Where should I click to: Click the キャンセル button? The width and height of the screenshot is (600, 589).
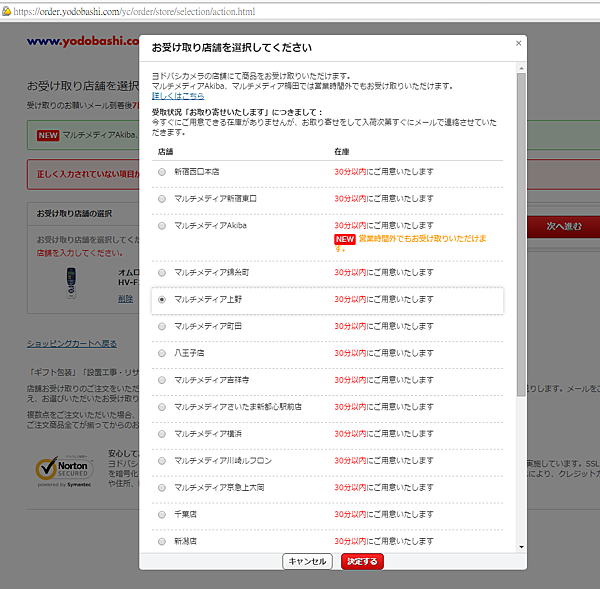coord(307,561)
